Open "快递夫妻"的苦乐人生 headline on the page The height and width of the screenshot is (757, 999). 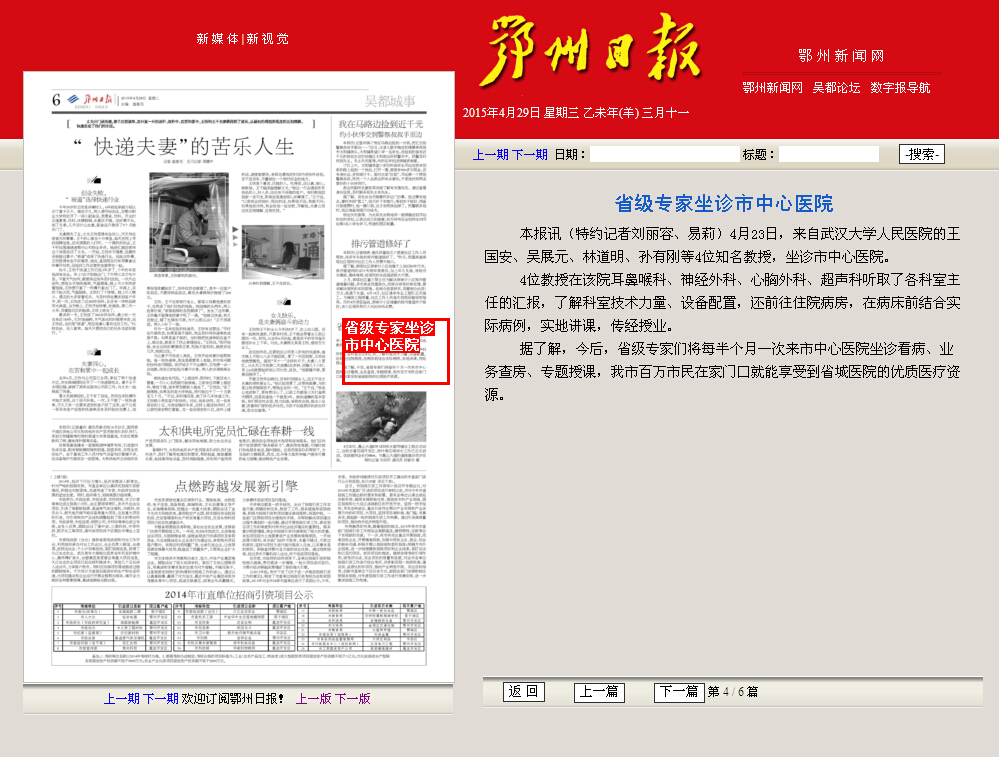185,147
